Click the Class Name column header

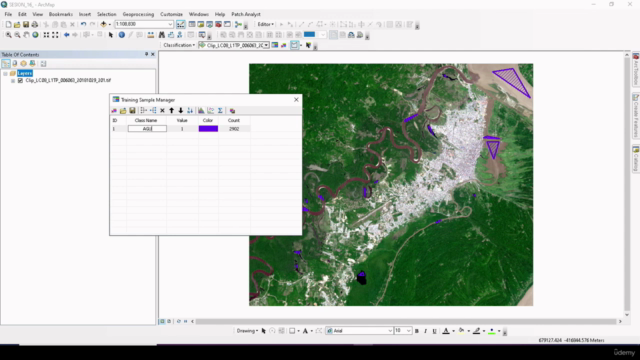146,120
